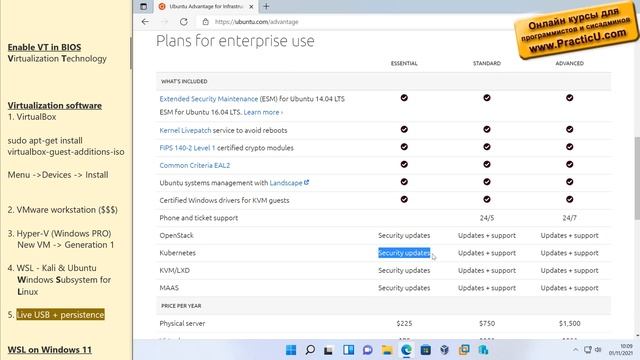This screenshot has height=360, width=640.
Task: Open File Explorer from taskbar
Action: (x=387, y=350)
